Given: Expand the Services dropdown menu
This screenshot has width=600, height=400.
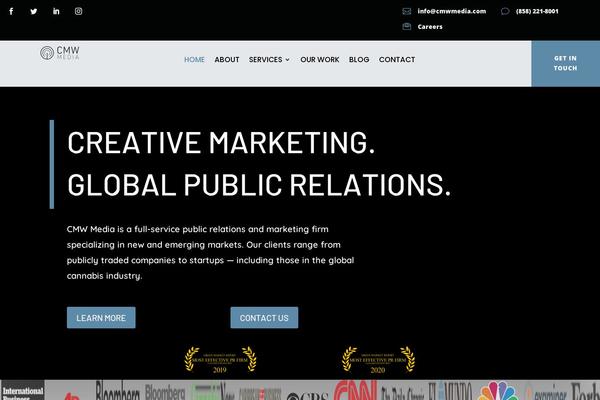Looking at the screenshot, I should pos(269,60).
